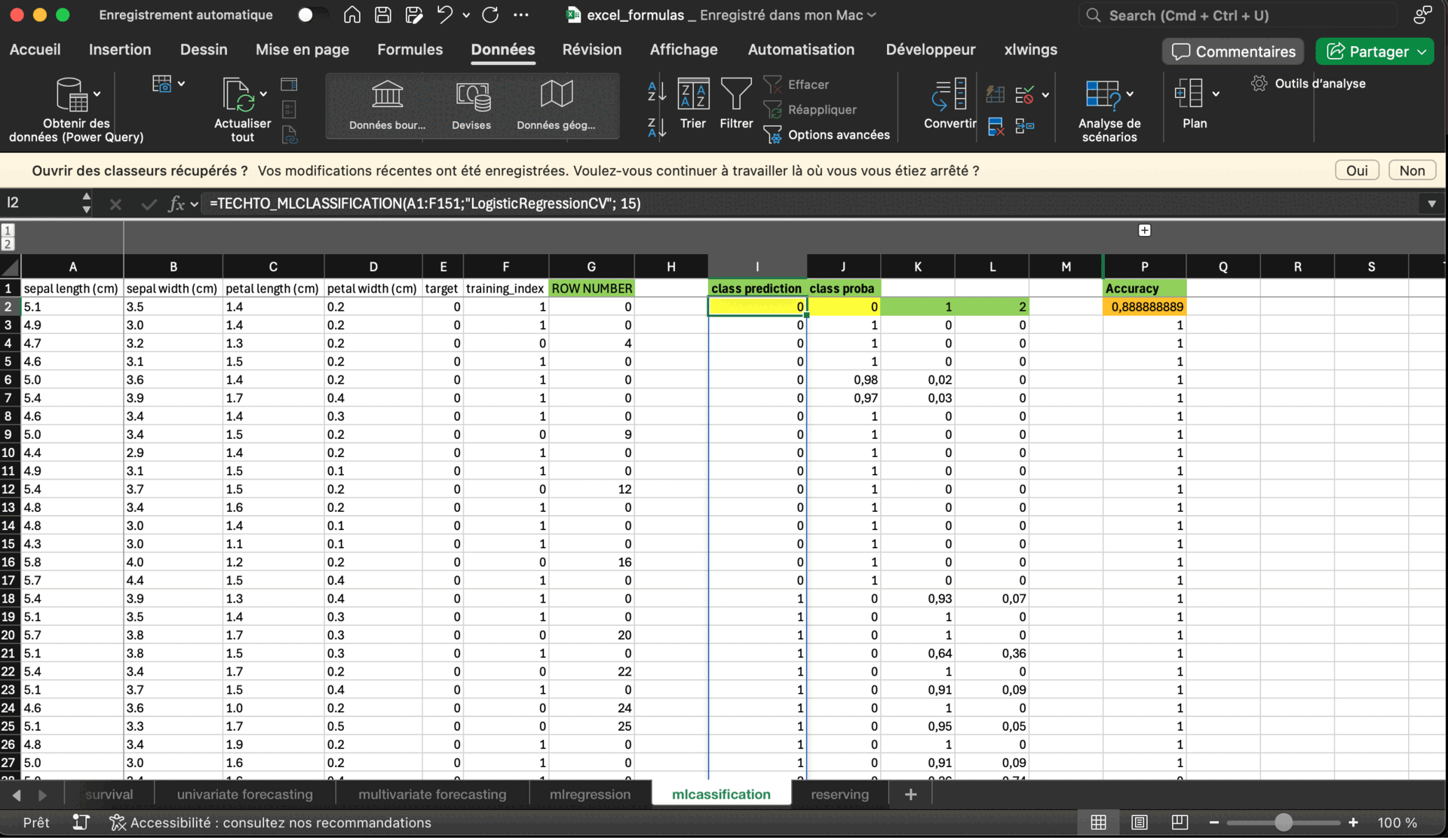Open Analyse de scénarios
1448x840 pixels.
[x=1103, y=96]
